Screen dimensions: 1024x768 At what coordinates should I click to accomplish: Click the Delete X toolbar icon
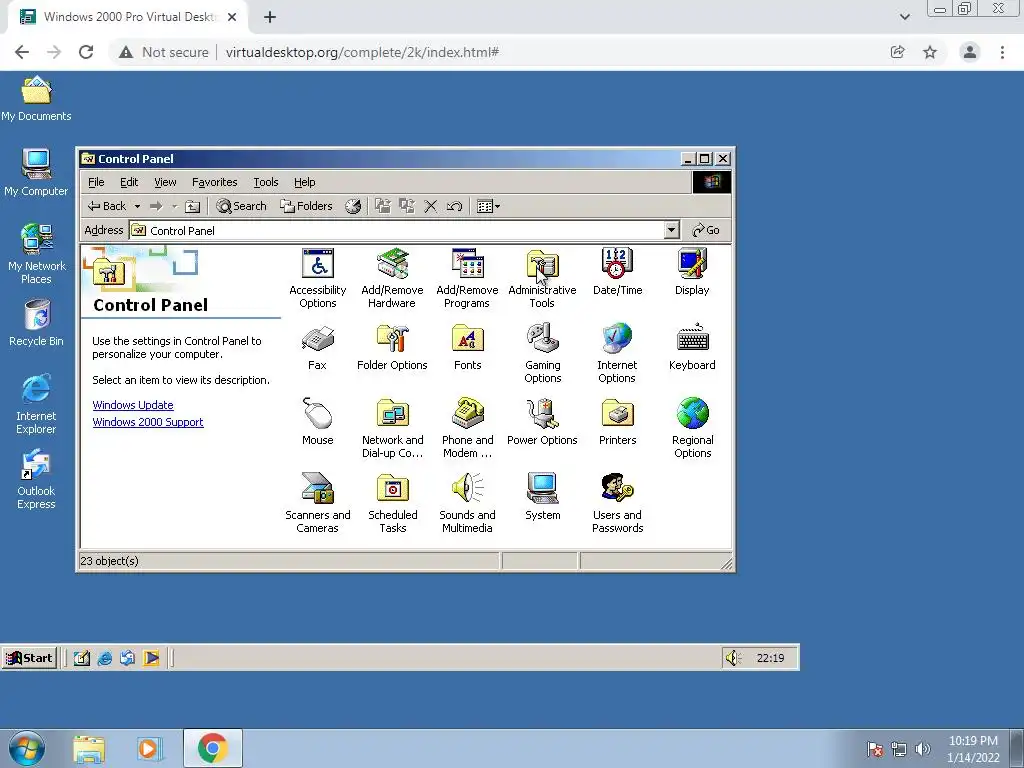430,206
